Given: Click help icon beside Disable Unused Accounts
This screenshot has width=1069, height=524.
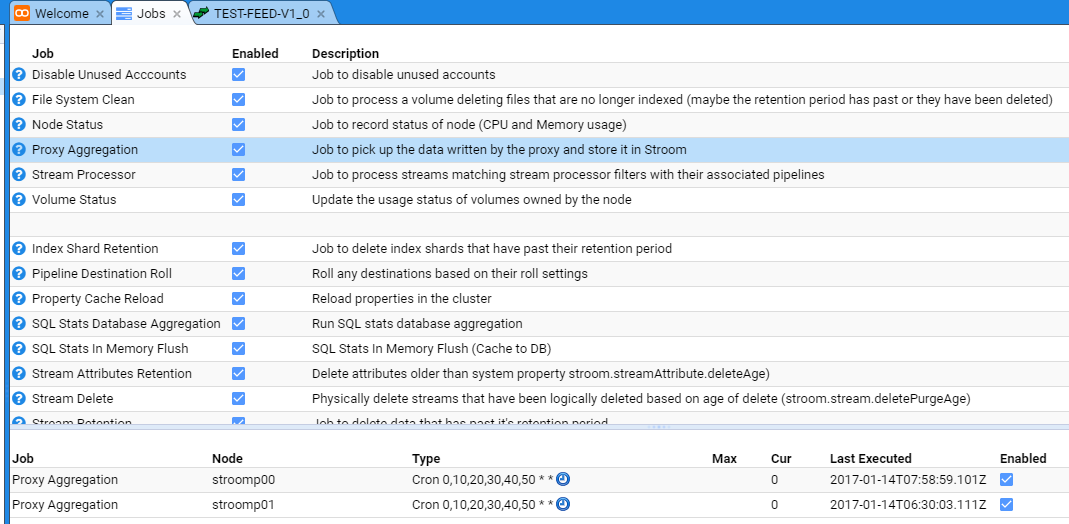Looking at the screenshot, I should (x=18, y=75).
